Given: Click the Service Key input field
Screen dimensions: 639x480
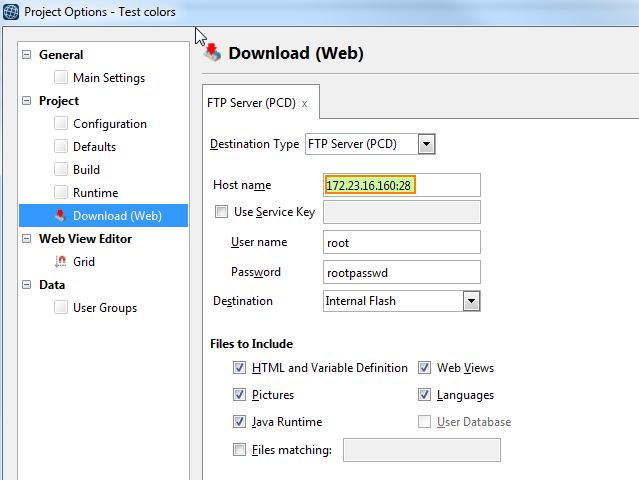Looking at the screenshot, I should pyautogui.click(x=402, y=212).
